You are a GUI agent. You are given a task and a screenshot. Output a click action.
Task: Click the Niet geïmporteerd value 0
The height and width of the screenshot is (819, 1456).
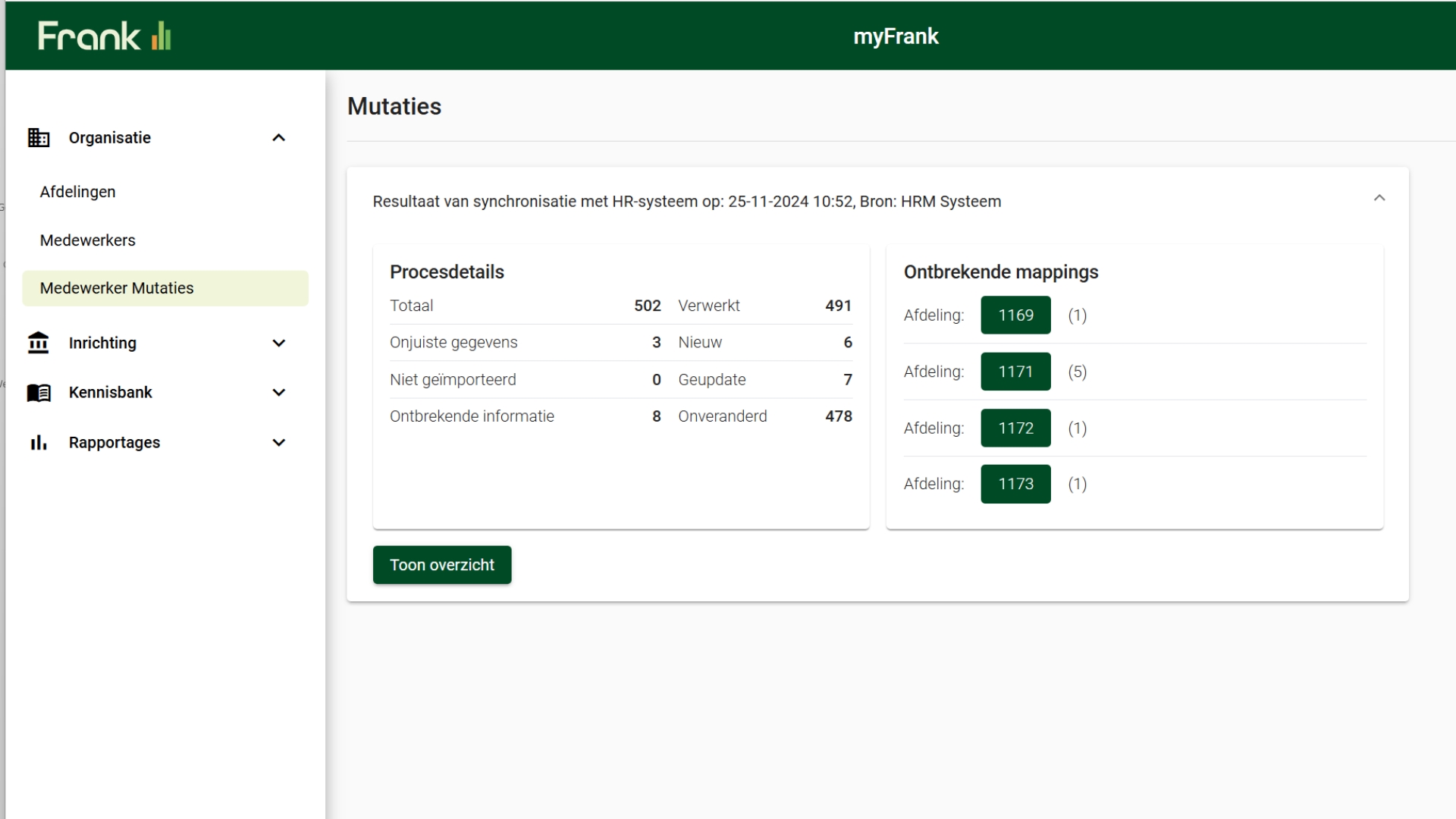click(x=657, y=379)
